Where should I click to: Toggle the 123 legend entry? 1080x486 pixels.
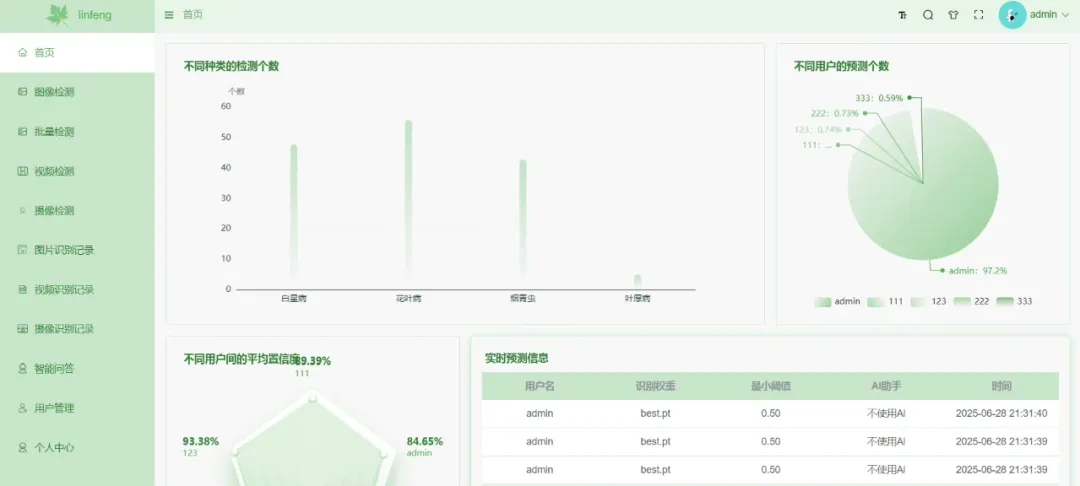(928, 302)
